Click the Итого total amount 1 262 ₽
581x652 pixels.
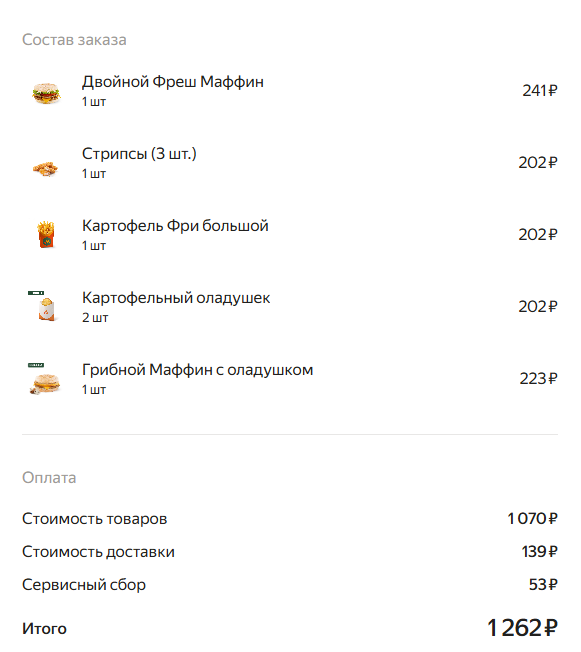point(522,628)
